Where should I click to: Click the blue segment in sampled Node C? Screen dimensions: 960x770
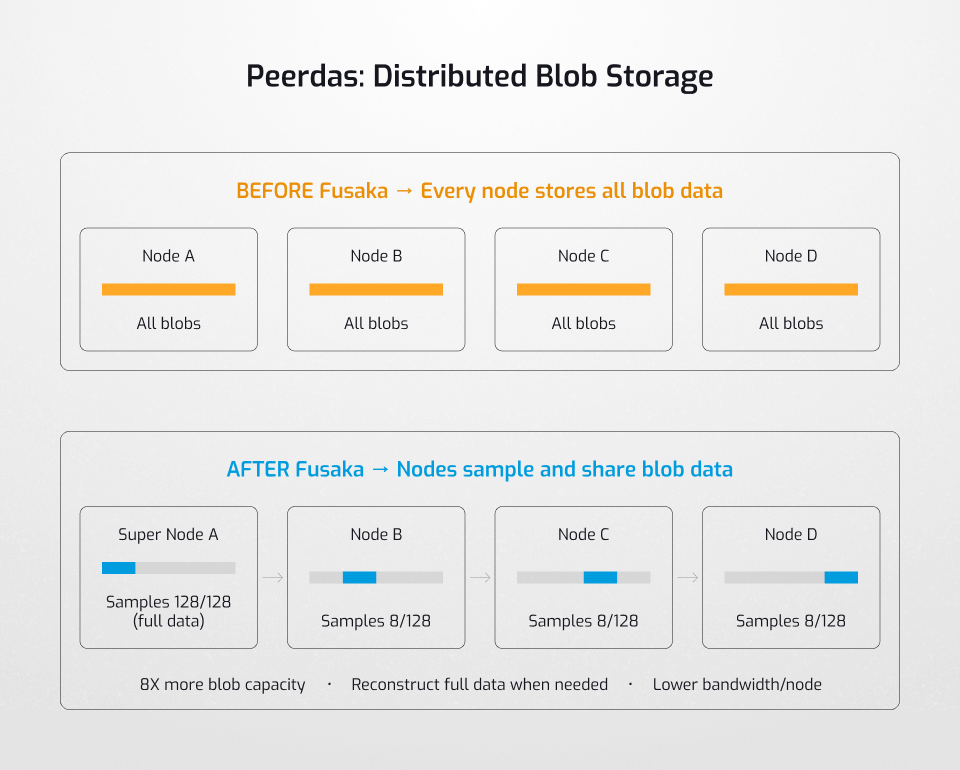pyautogui.click(x=600, y=577)
